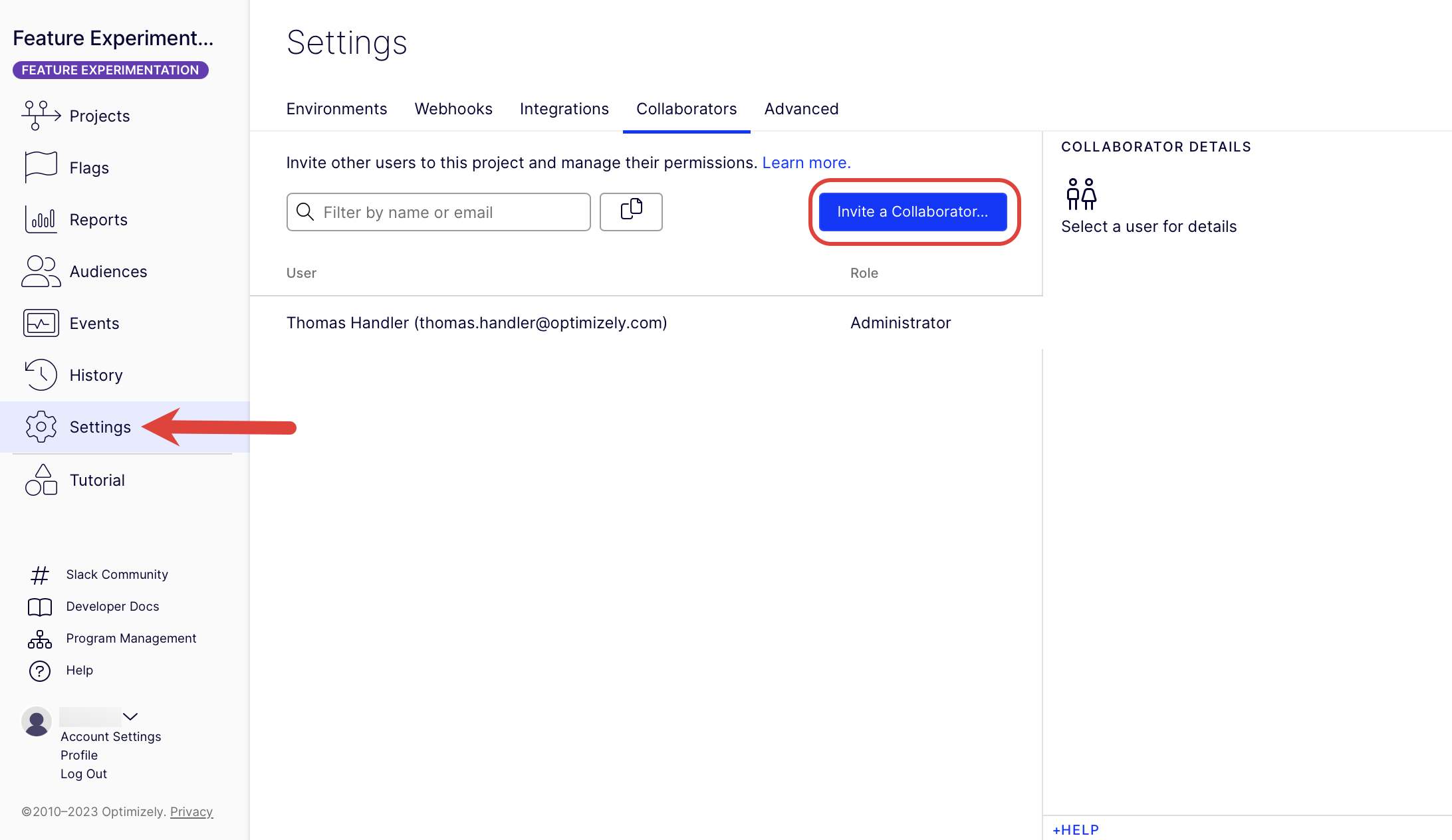Image resolution: width=1452 pixels, height=840 pixels.
Task: Click the Projects icon in sidebar
Action: pos(41,116)
